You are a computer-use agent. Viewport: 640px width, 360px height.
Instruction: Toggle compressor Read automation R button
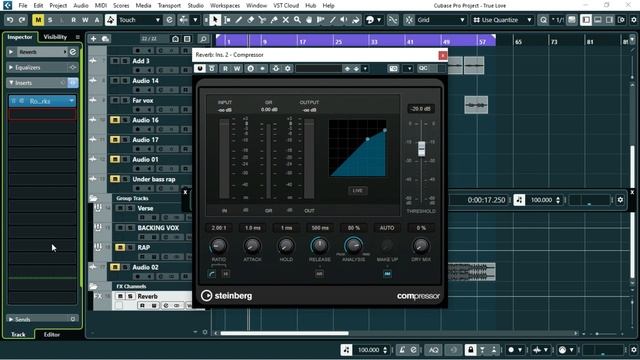pos(225,69)
